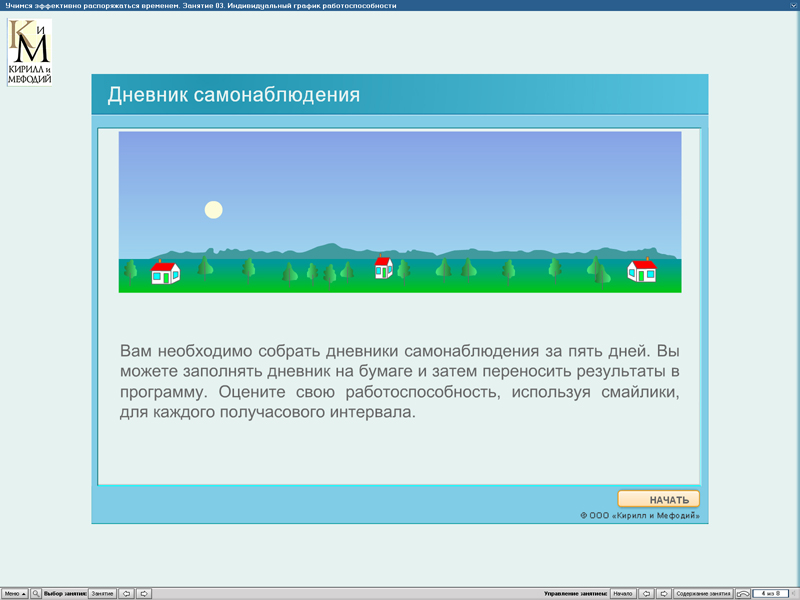Click the back arrow under Управление занятием

pyautogui.click(x=647, y=592)
